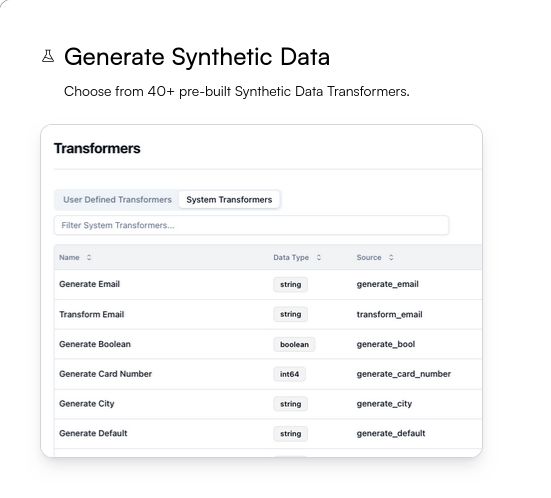The width and height of the screenshot is (551, 498).
Task: Choose the Generate City transformer
Action: click(267, 404)
